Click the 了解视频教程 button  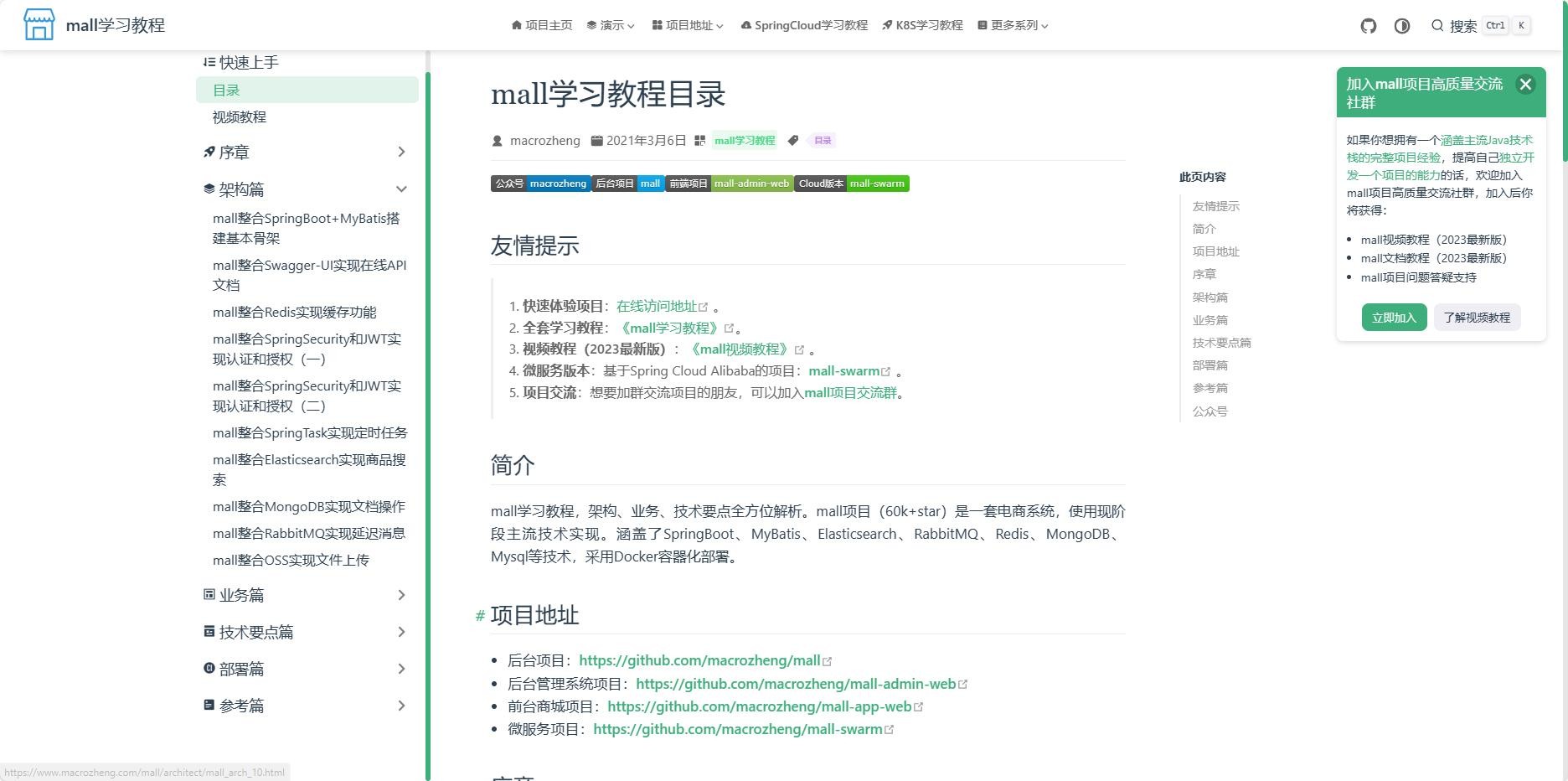click(1477, 318)
